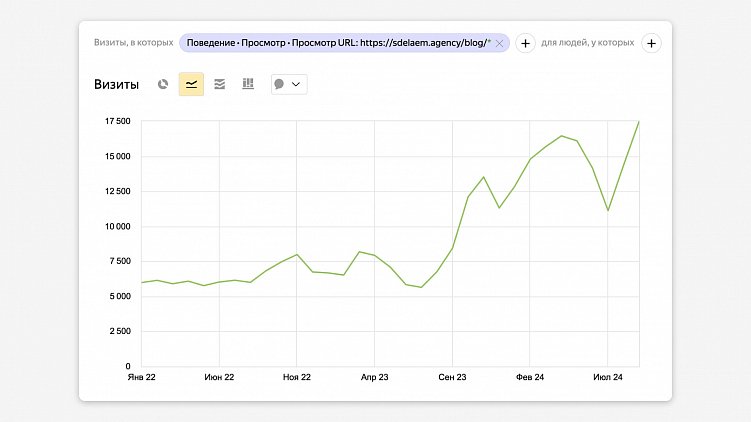Switch to the column chart view
751x422 pixels.
(248, 84)
